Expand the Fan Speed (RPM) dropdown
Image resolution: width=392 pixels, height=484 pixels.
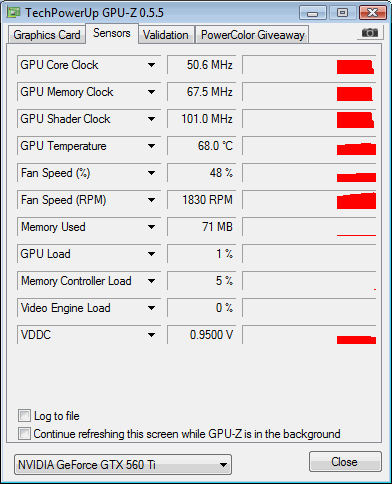pyautogui.click(x=151, y=200)
